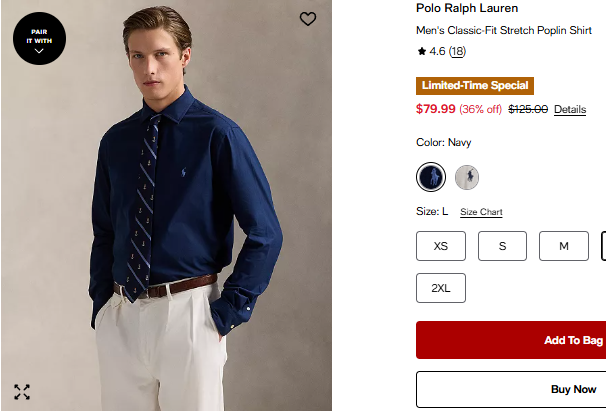
Task: Open fullscreen image view icon
Action: pos(22,392)
